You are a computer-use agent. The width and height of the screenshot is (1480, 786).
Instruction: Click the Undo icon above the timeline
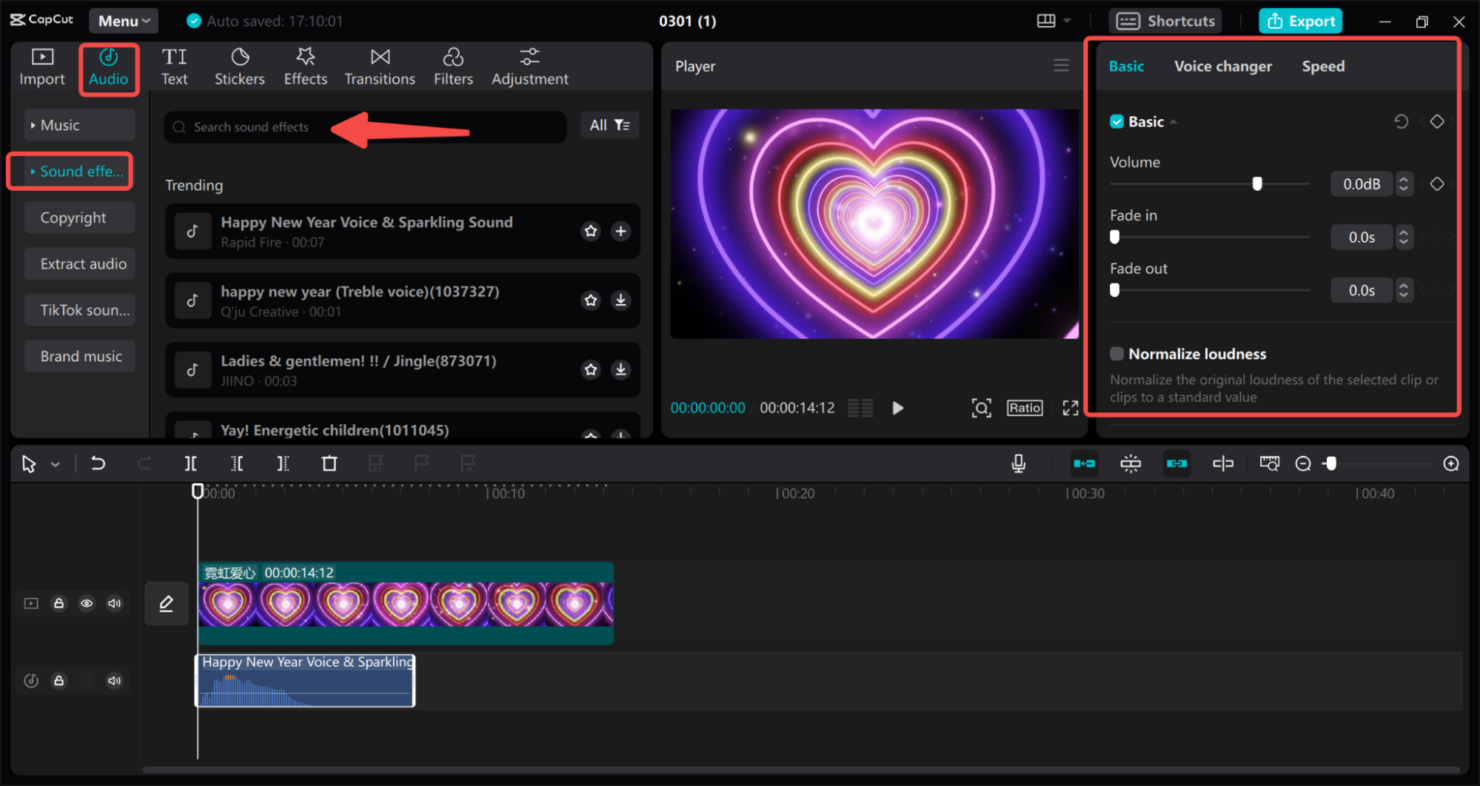(x=97, y=463)
